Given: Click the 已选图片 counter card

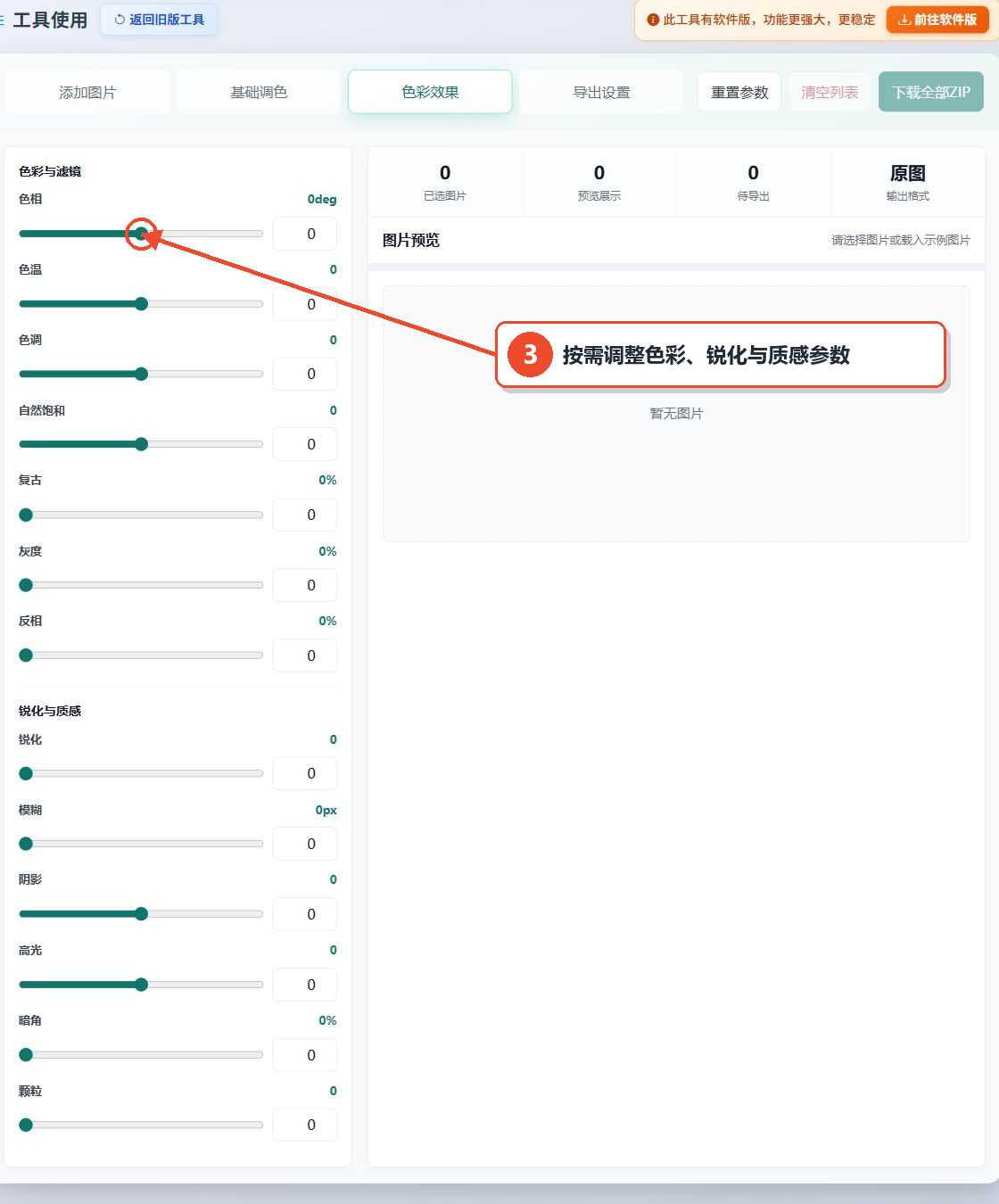Looking at the screenshot, I should (x=445, y=182).
